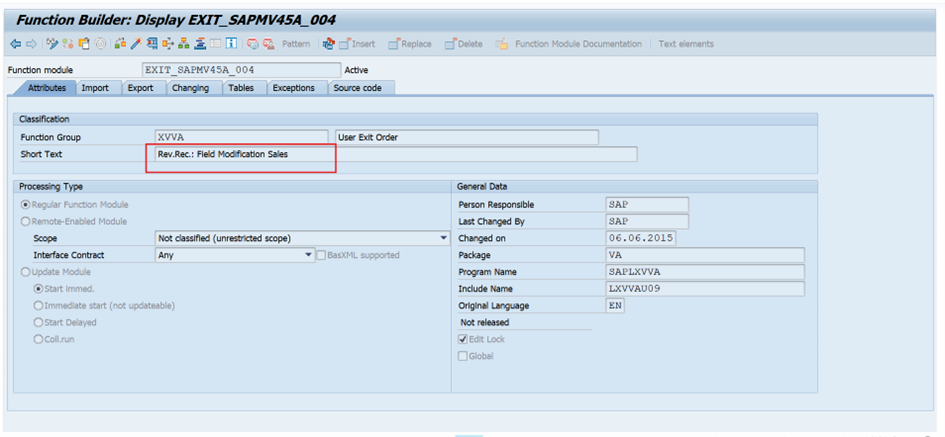The width and height of the screenshot is (945, 437).
Task: Expand the Scope dropdown
Action: [444, 239]
